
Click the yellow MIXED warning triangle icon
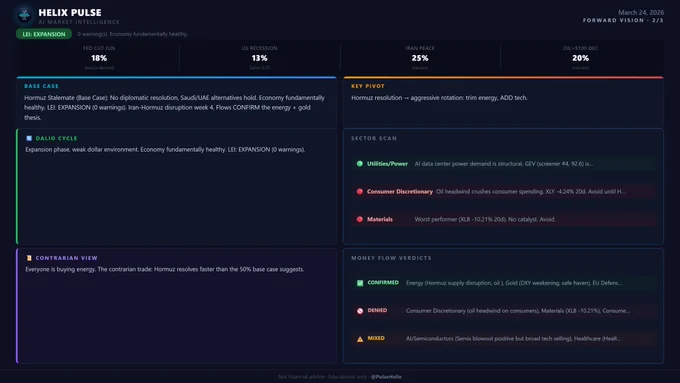(360, 339)
